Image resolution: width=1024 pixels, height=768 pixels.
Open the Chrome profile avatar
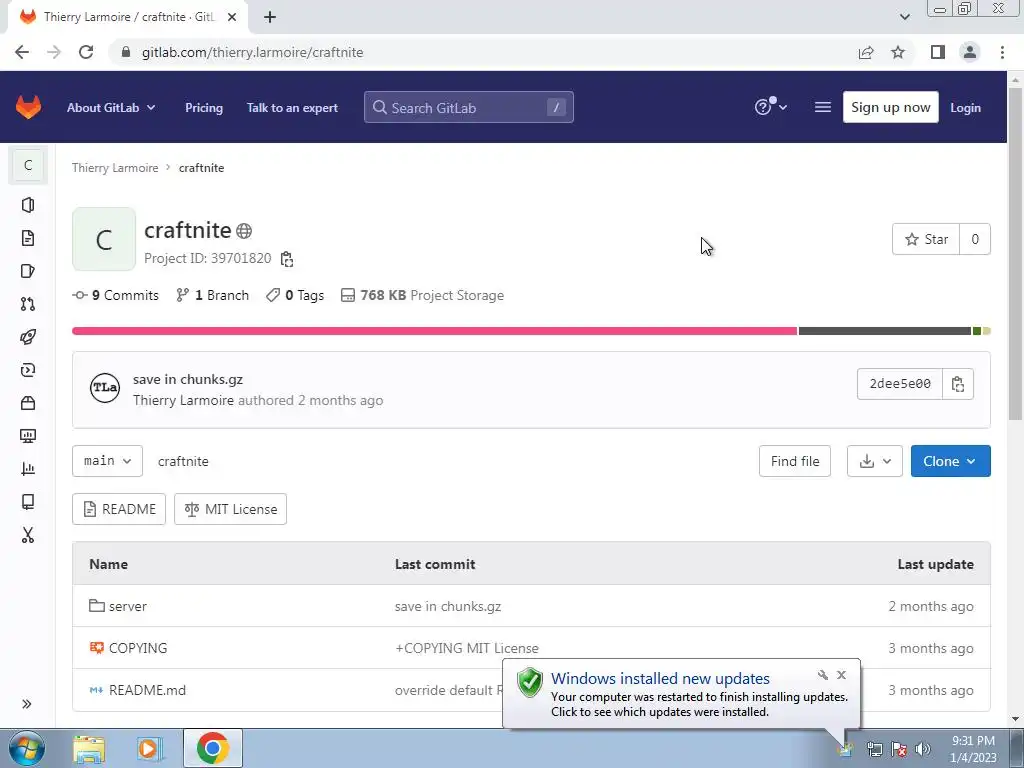click(970, 52)
